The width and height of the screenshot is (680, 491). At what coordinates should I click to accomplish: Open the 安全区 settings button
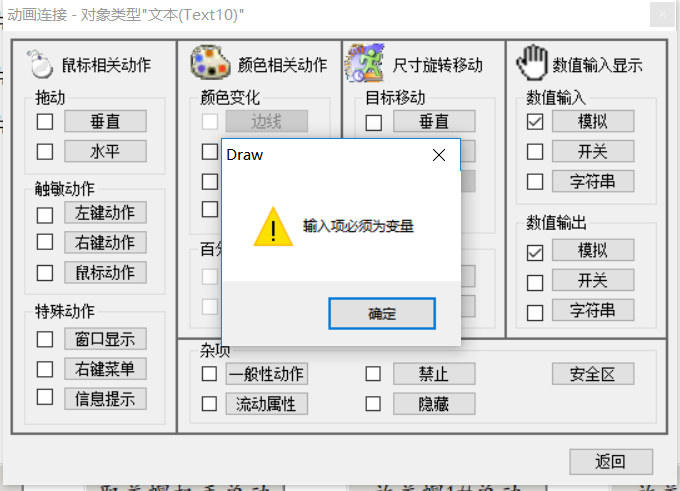click(593, 374)
